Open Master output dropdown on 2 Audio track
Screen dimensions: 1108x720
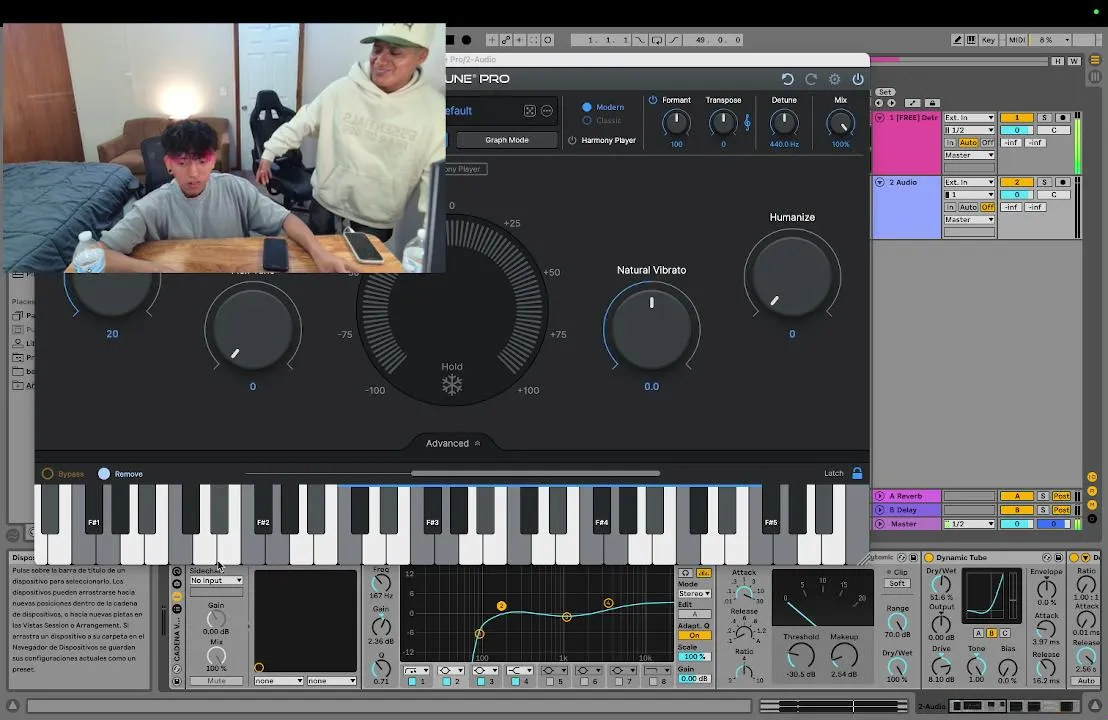(x=969, y=220)
